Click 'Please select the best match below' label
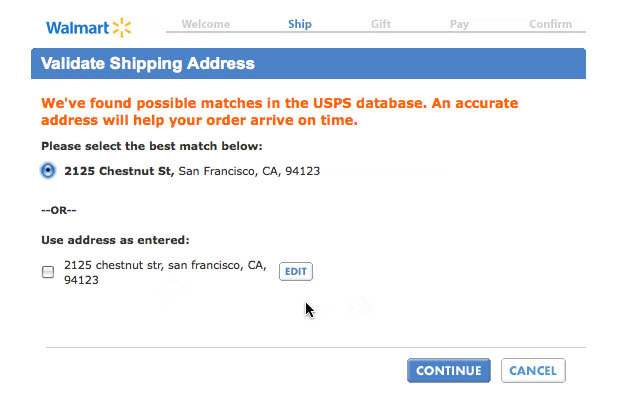 [151, 146]
